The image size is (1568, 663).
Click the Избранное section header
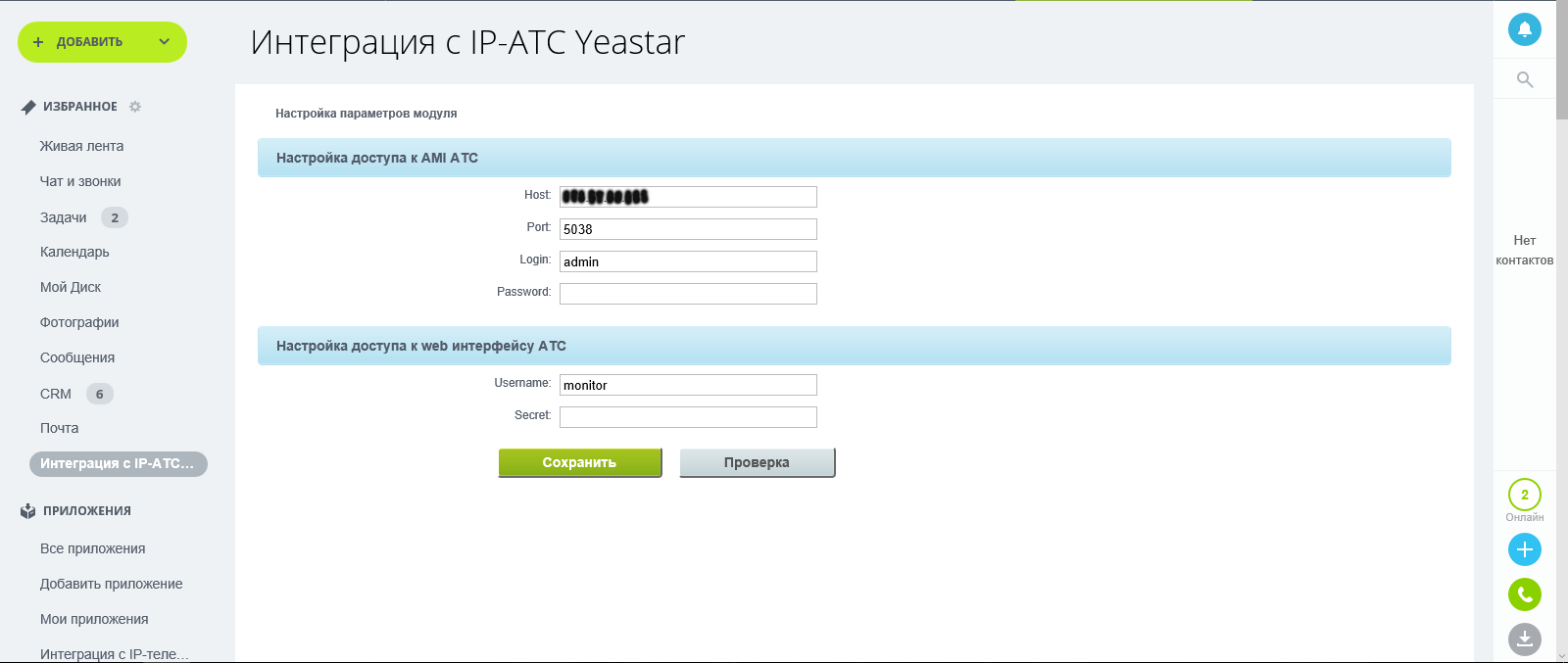pos(80,107)
